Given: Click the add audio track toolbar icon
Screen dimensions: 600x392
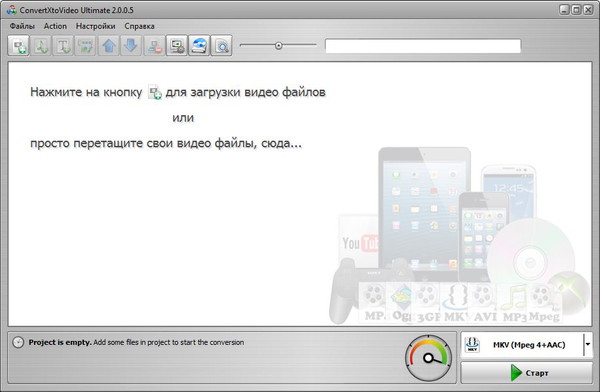Looking at the screenshot, I should click(x=41, y=46).
